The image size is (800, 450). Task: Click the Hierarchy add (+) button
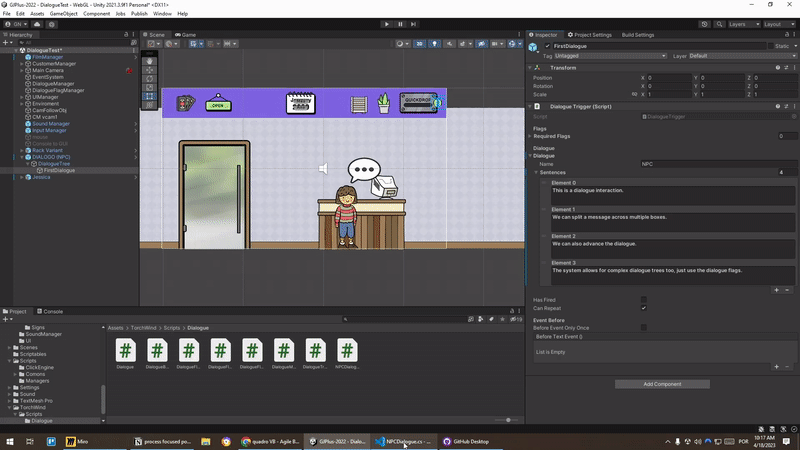[x=7, y=42]
